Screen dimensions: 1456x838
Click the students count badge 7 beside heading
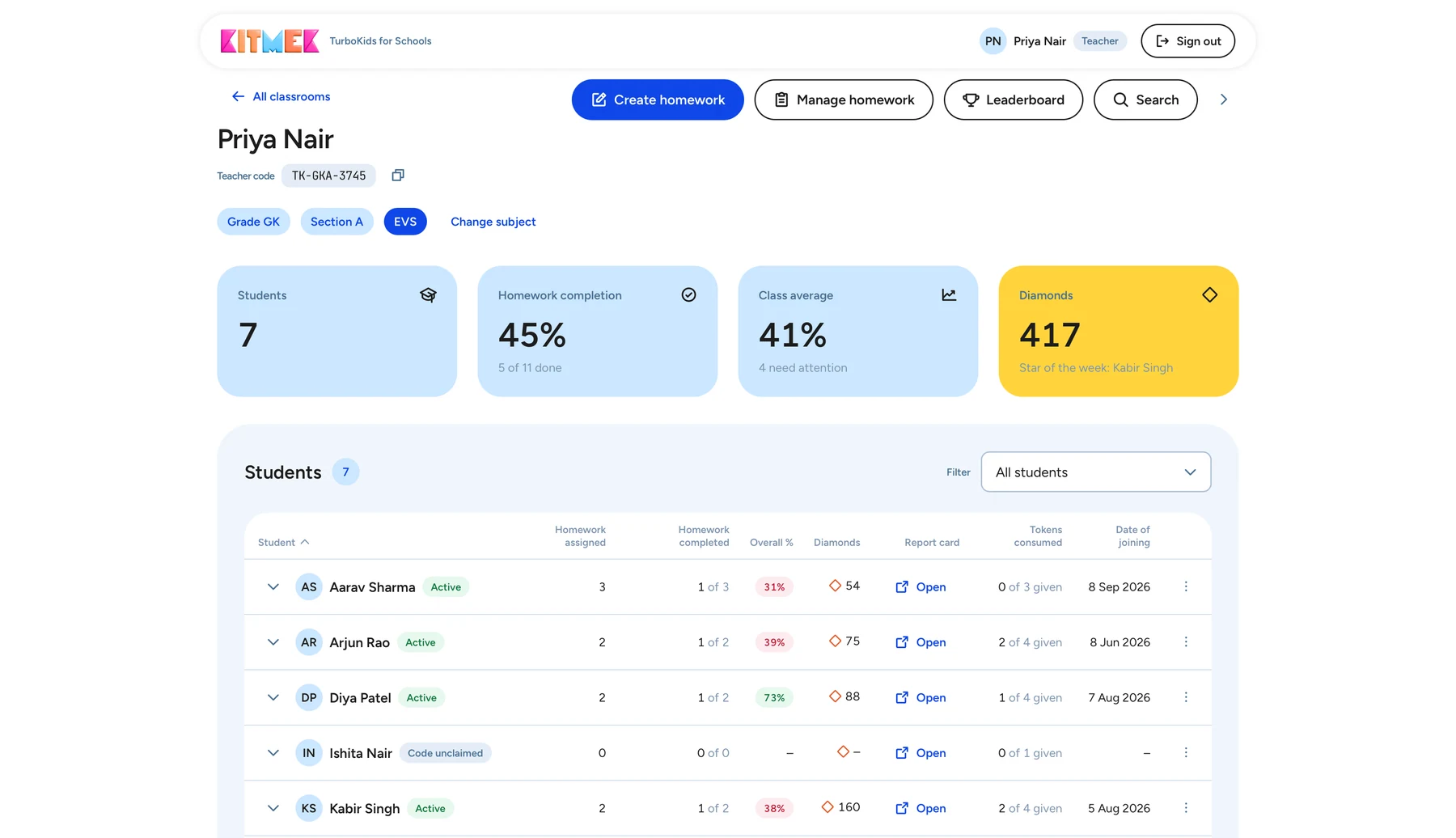[x=345, y=472]
